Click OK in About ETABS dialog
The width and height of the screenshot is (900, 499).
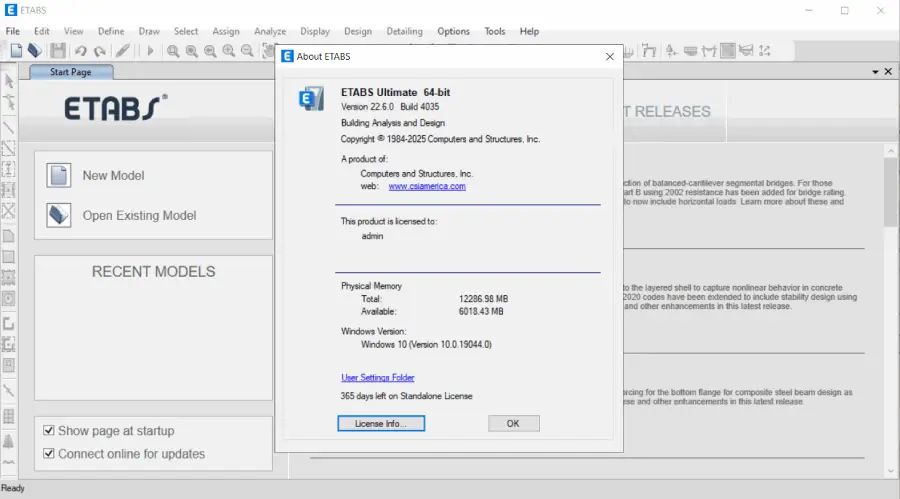[513, 423]
